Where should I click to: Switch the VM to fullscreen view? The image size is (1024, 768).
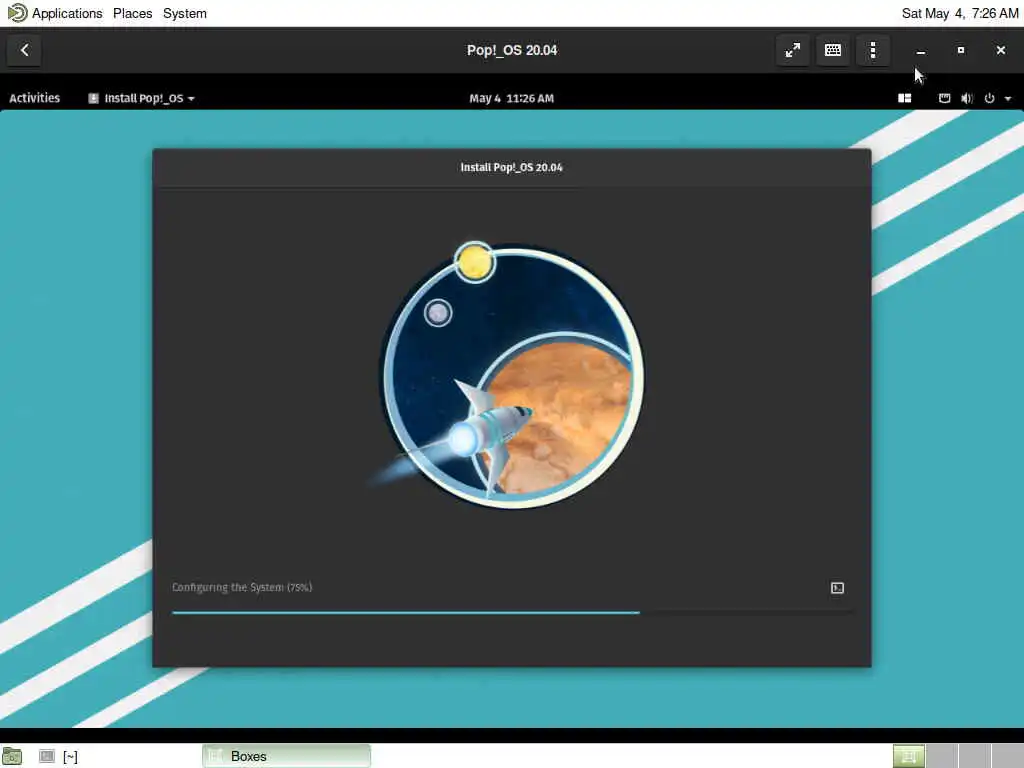tap(793, 50)
